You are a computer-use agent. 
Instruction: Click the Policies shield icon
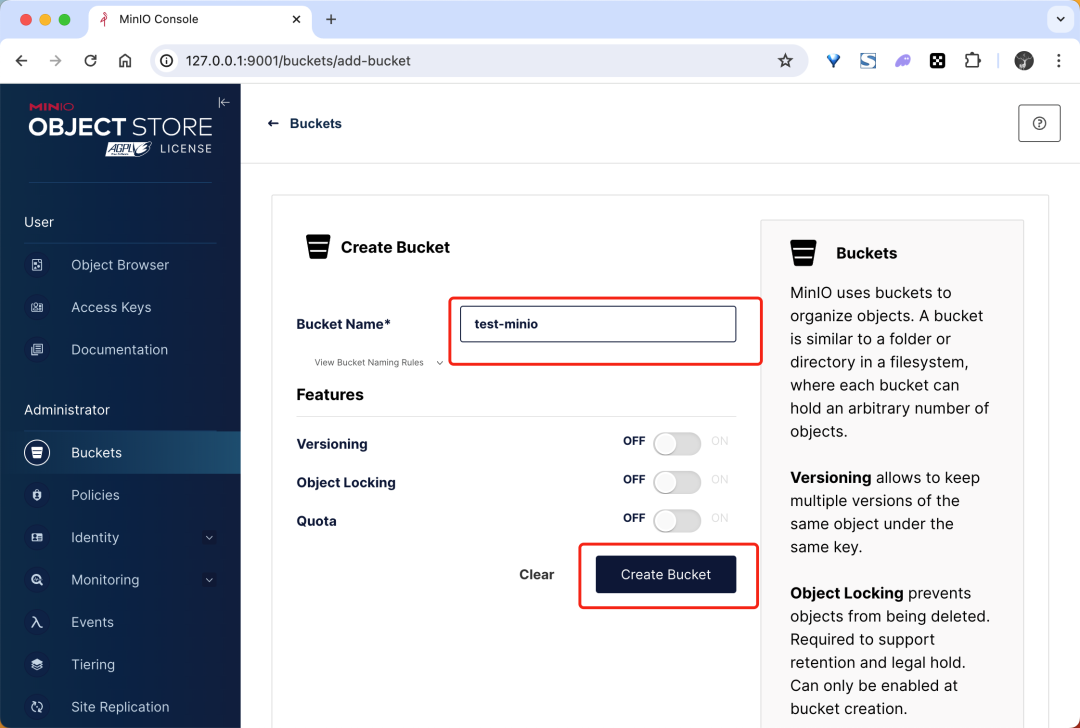[37, 495]
